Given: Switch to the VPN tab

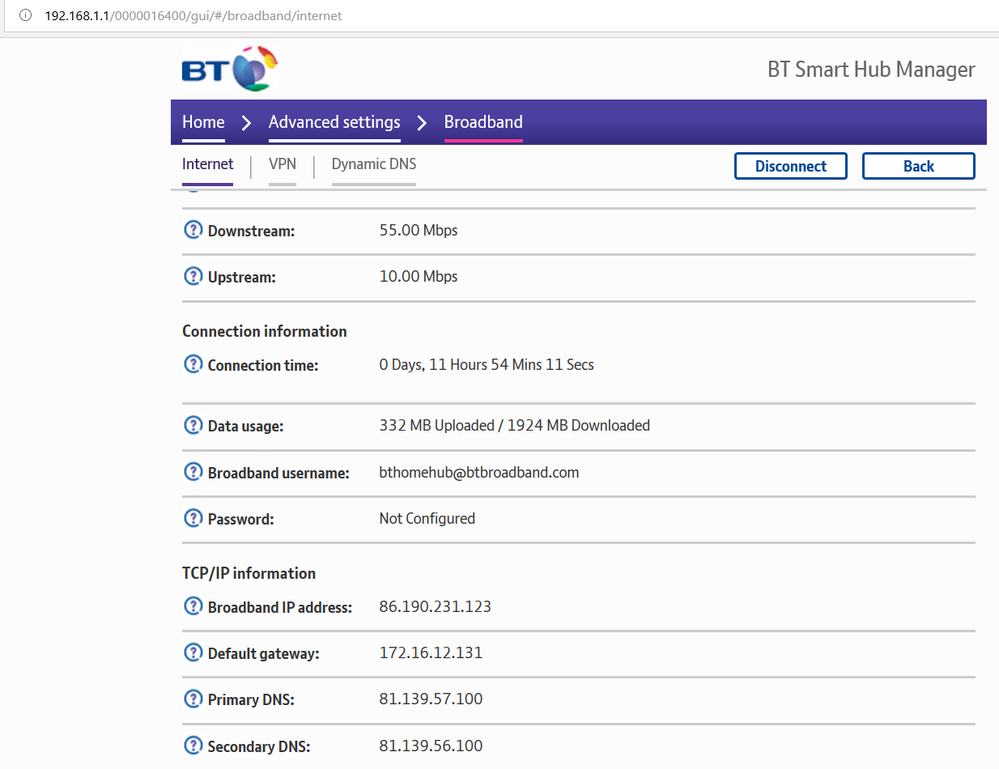Looking at the screenshot, I should point(282,164).
